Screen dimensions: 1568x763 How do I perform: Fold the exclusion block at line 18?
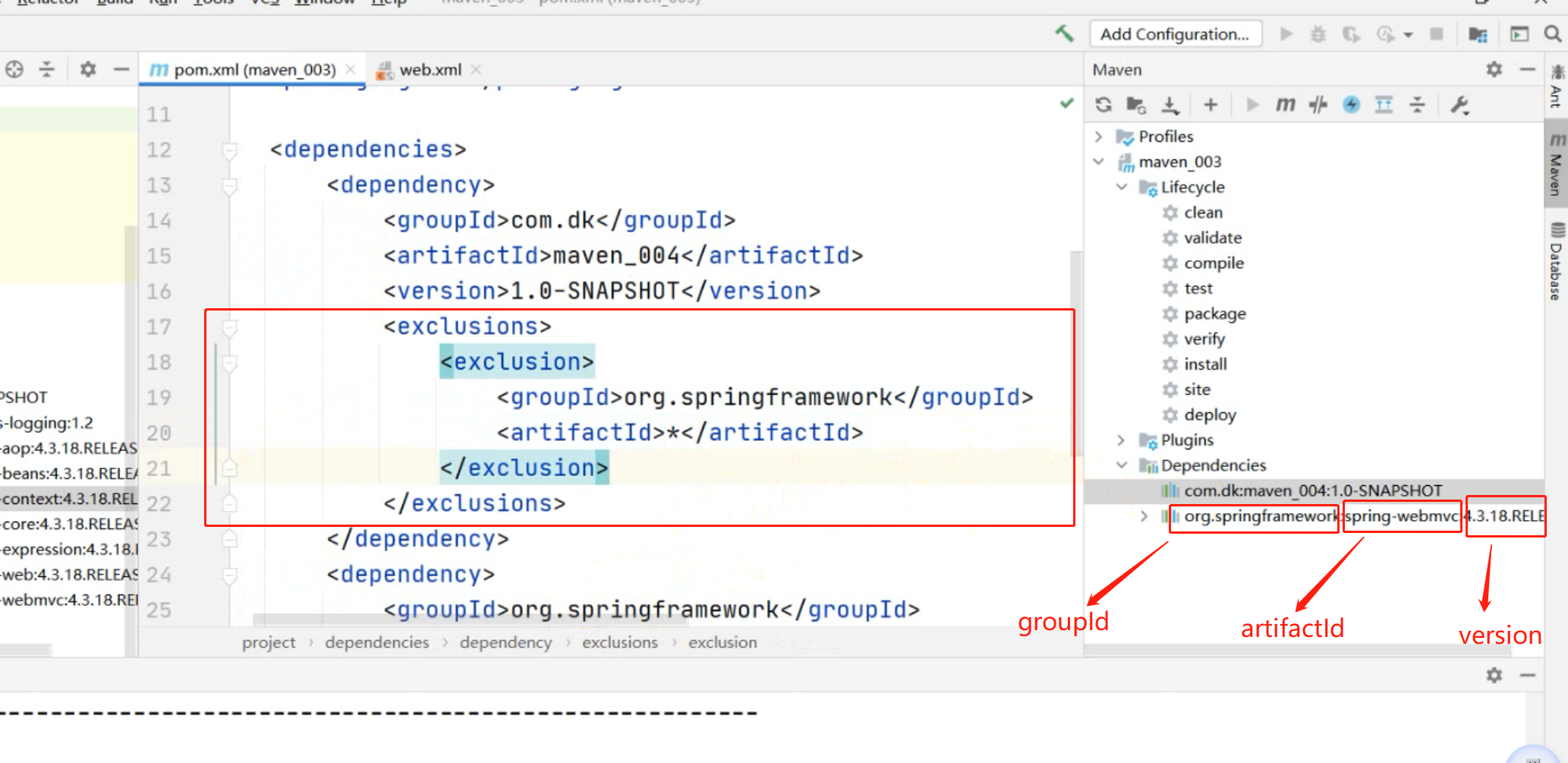pos(229,363)
